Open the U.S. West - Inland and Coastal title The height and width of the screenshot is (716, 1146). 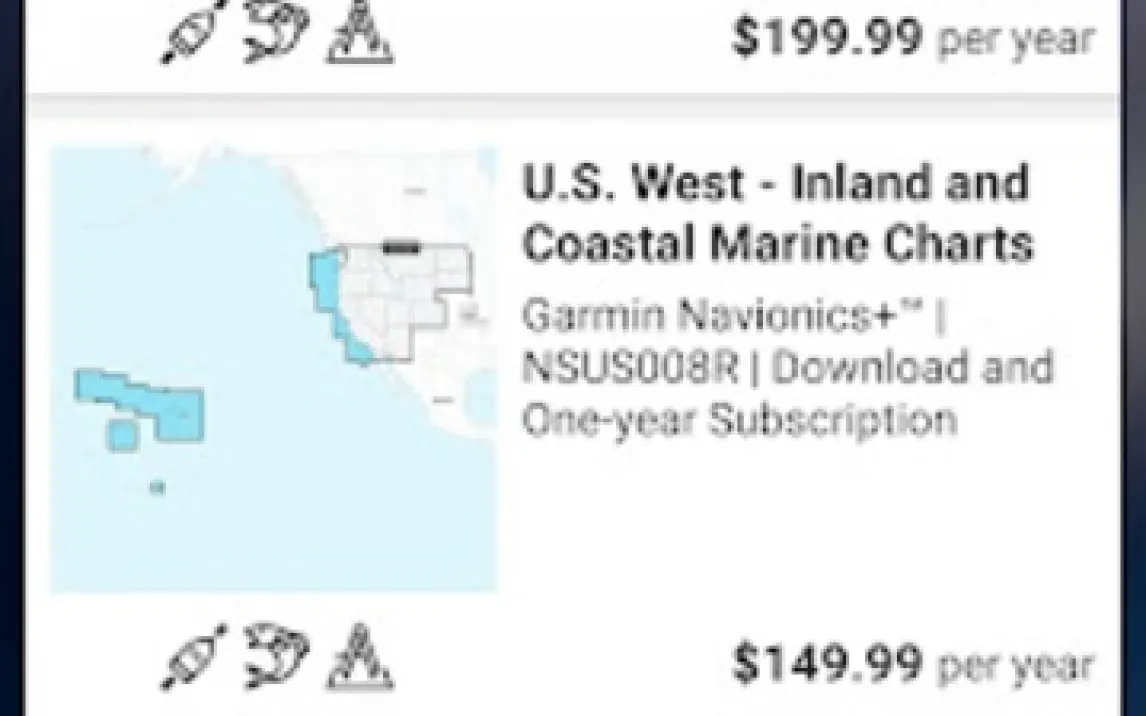(x=775, y=184)
